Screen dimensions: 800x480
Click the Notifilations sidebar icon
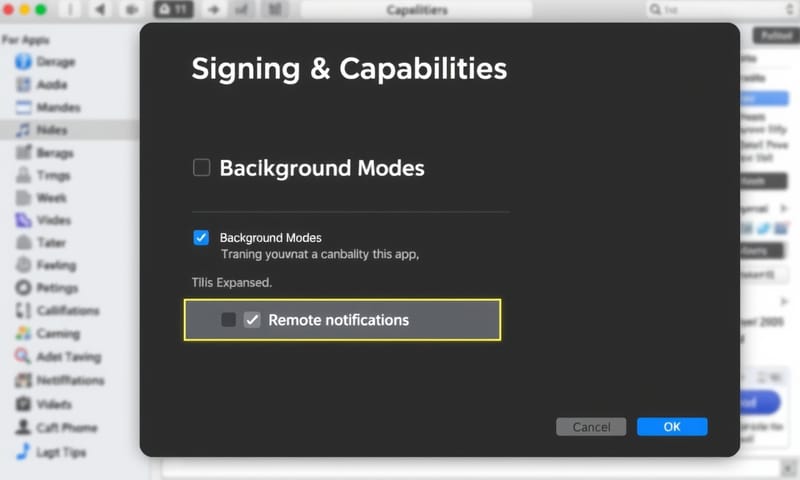coord(23,380)
